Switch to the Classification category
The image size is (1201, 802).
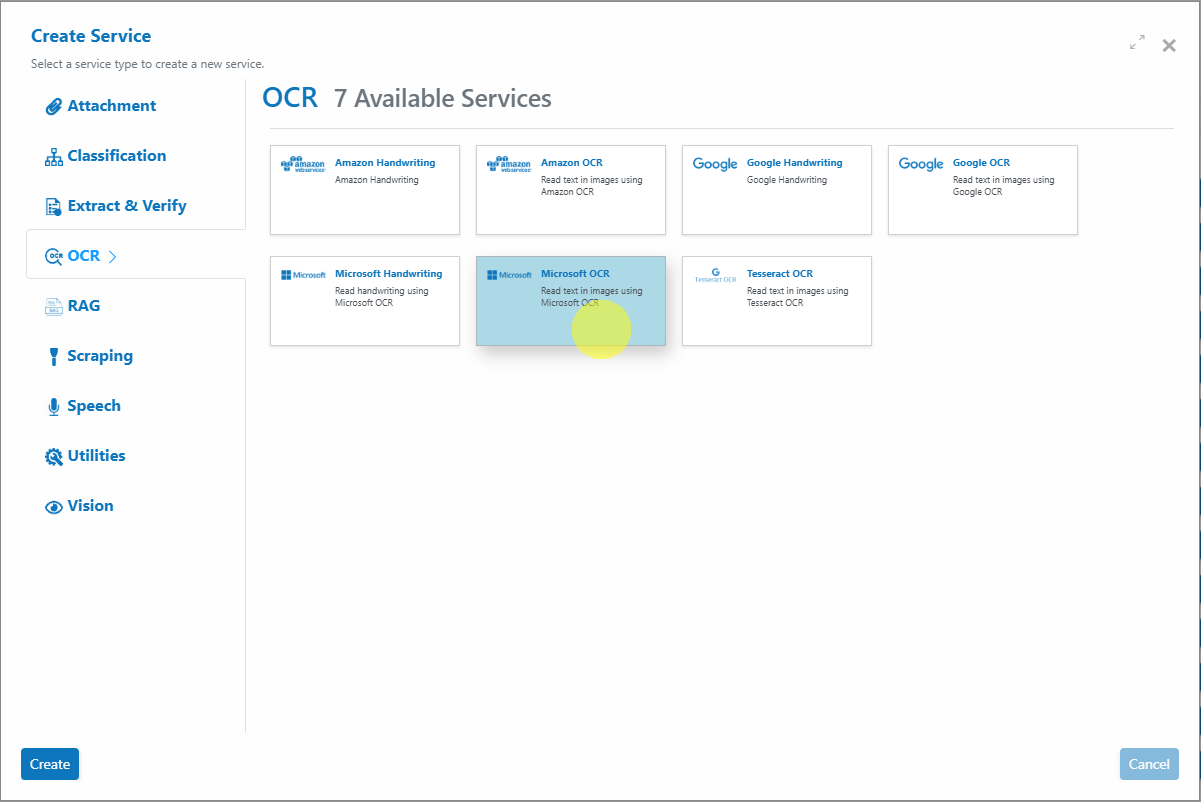pyautogui.click(x=117, y=156)
